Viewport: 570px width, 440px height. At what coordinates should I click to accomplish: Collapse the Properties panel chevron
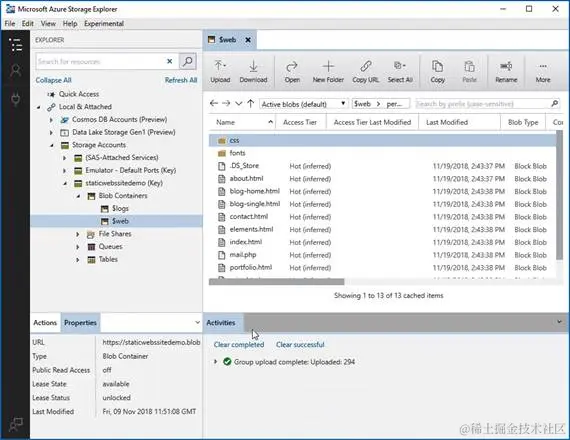197,322
